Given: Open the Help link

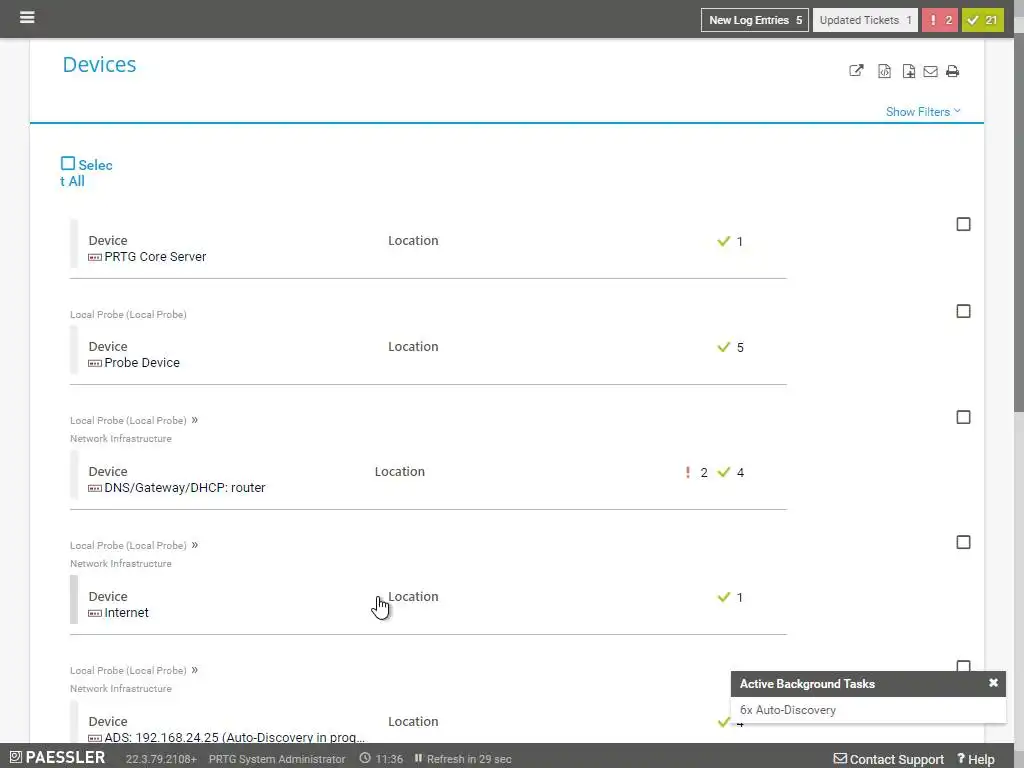Looking at the screenshot, I should [x=976, y=759].
